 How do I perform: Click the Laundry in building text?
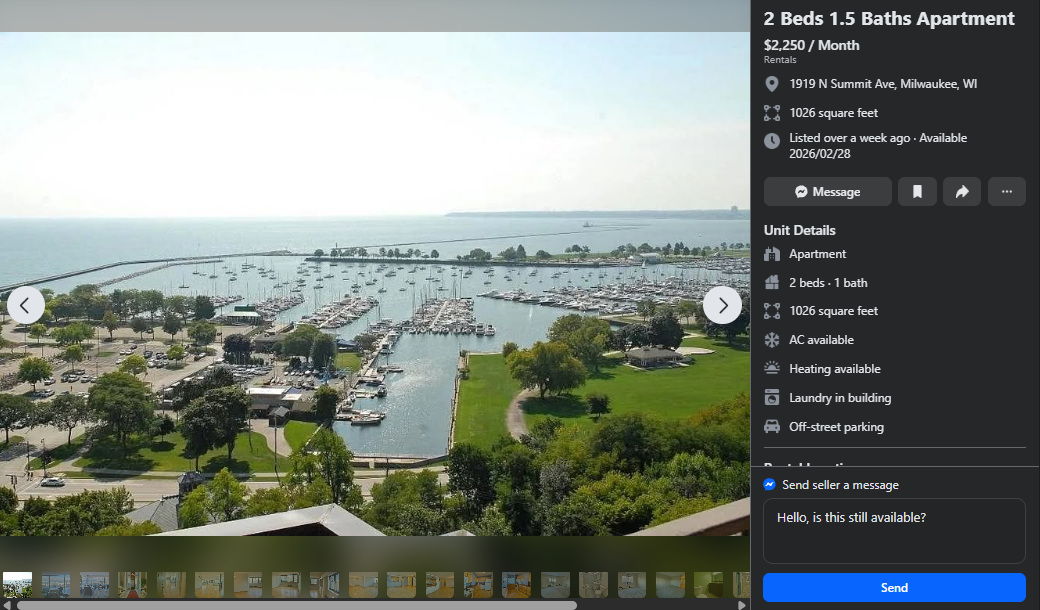click(840, 398)
